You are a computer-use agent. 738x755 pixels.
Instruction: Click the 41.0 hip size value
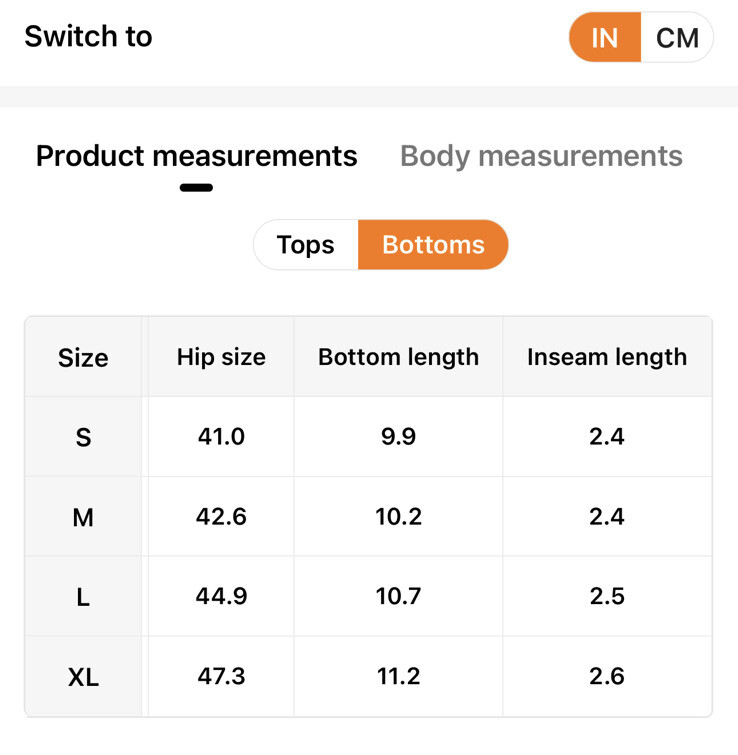[x=221, y=437]
